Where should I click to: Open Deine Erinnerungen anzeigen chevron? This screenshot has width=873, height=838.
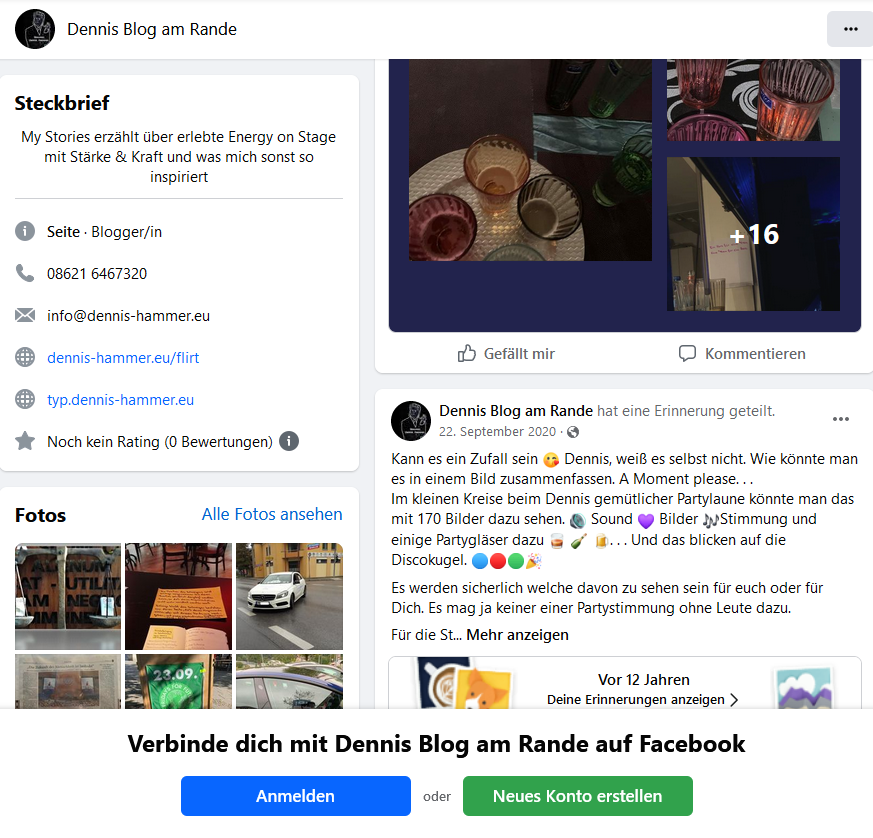(x=734, y=699)
